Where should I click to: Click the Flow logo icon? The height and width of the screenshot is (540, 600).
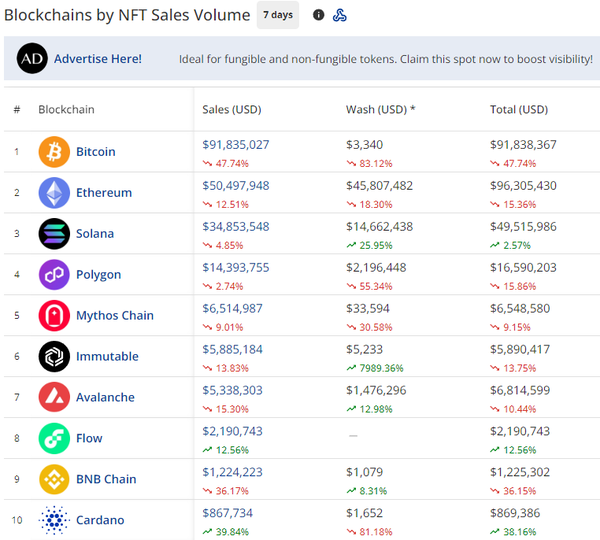(x=54, y=439)
